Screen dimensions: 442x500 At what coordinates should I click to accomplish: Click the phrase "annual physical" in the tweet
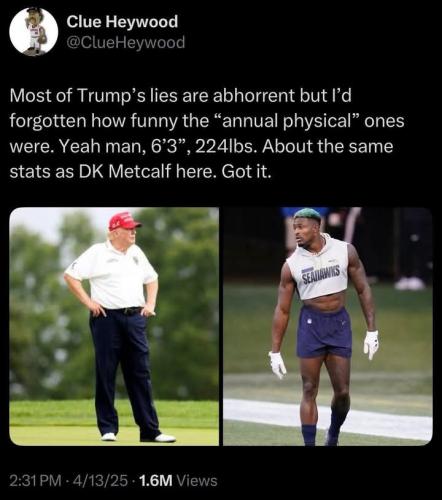[x=288, y=121]
